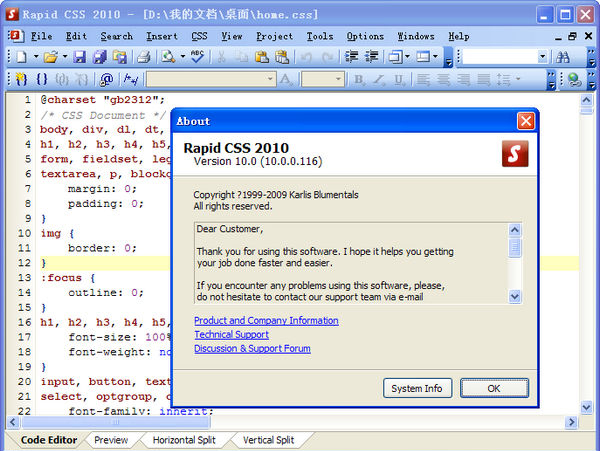Screen dimensions: 600x451
Task: Click the Open file folder icon
Action: point(51,57)
